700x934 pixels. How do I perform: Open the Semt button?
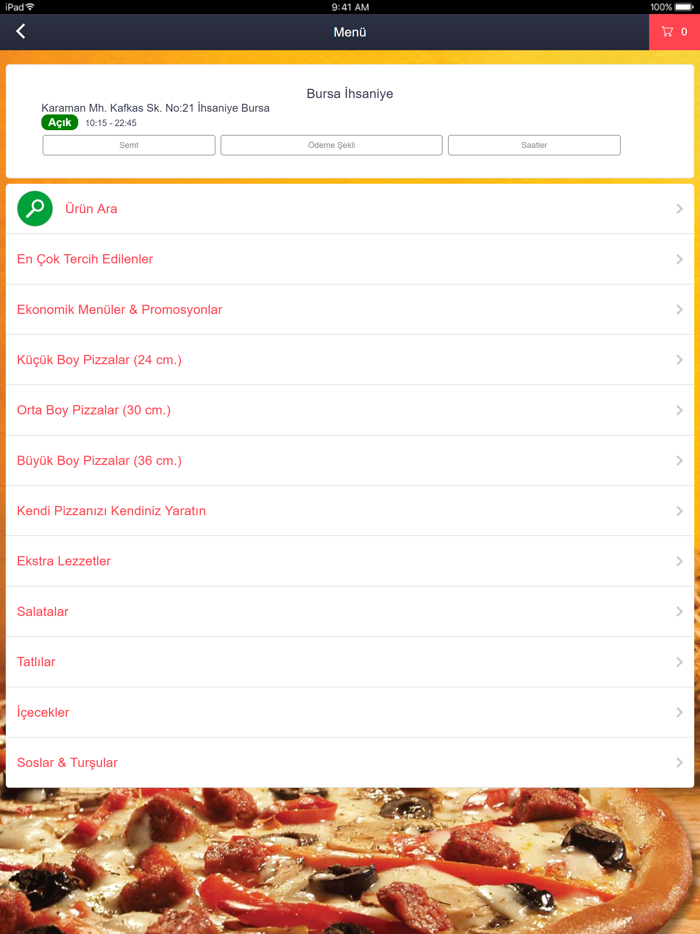pos(129,145)
